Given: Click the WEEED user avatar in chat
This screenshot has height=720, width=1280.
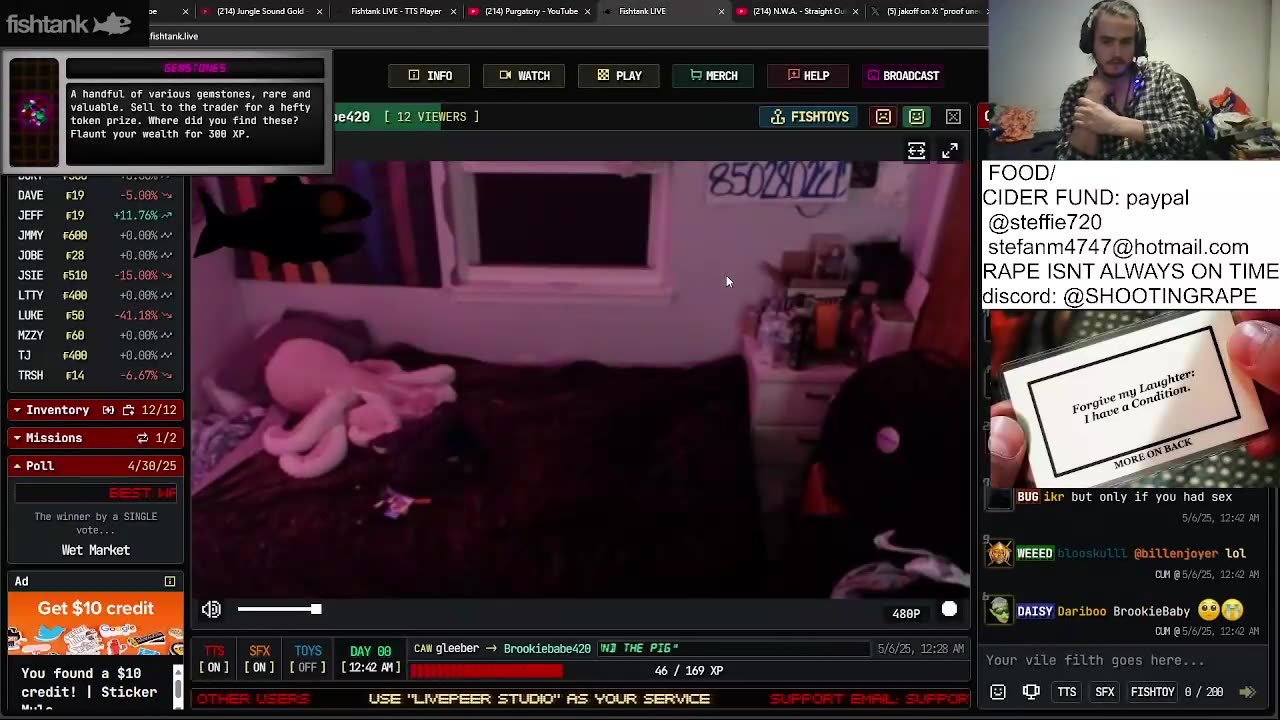Looking at the screenshot, I should [x=1000, y=553].
